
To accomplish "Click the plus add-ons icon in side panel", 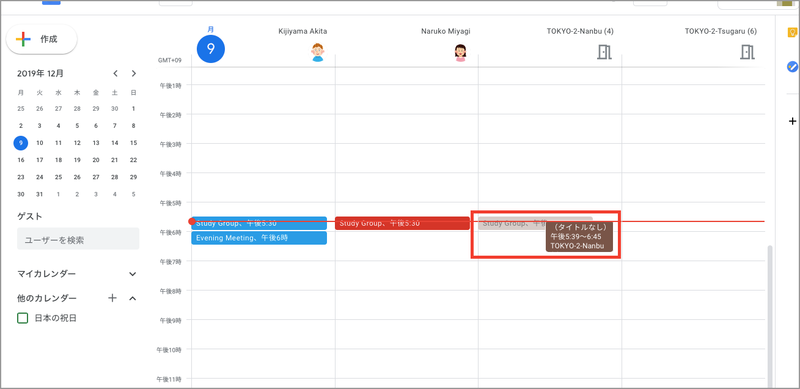I will coord(792,121).
